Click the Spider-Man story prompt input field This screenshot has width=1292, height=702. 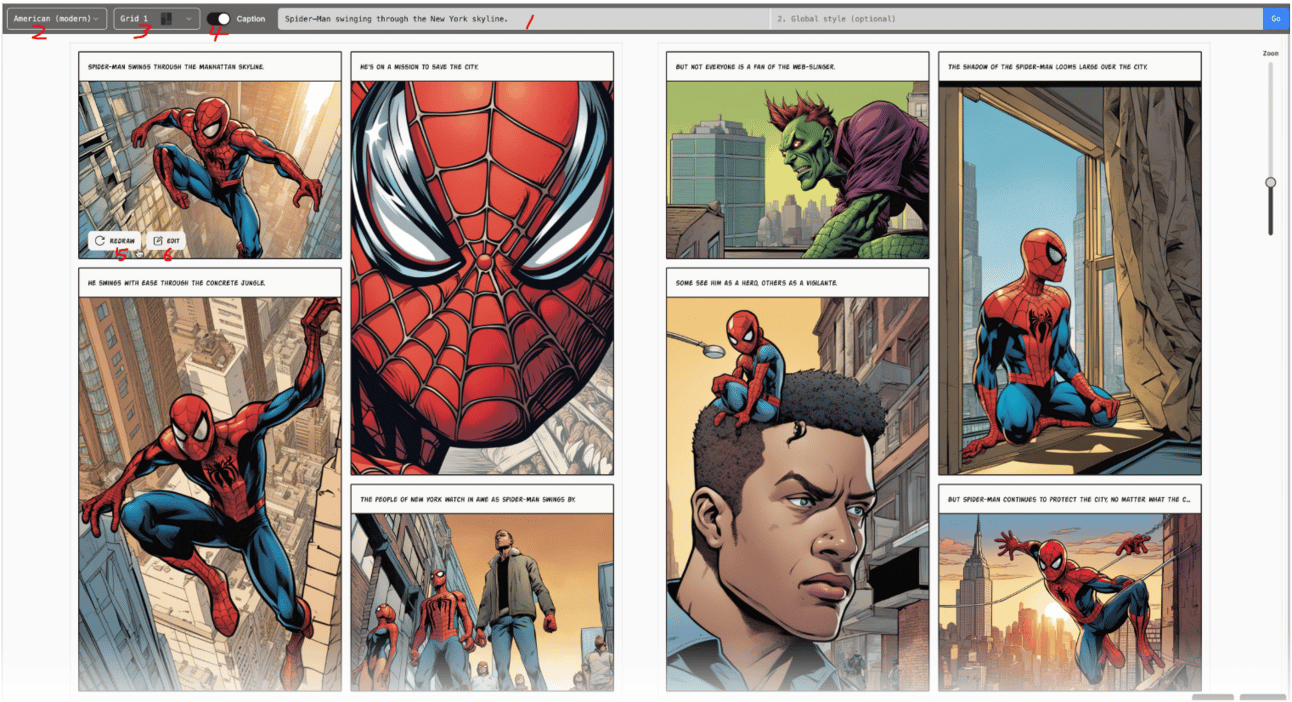tap(524, 18)
